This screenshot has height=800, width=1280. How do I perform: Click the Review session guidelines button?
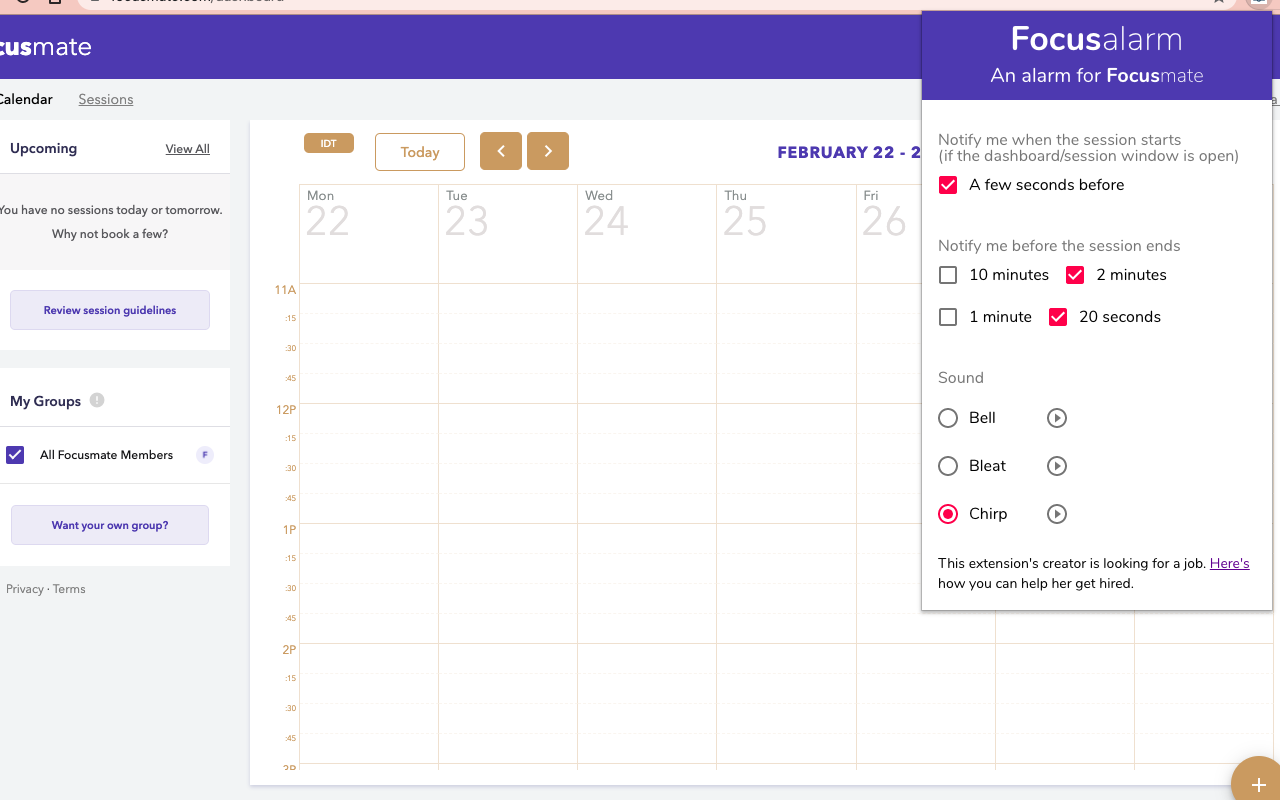pyautogui.click(x=109, y=309)
